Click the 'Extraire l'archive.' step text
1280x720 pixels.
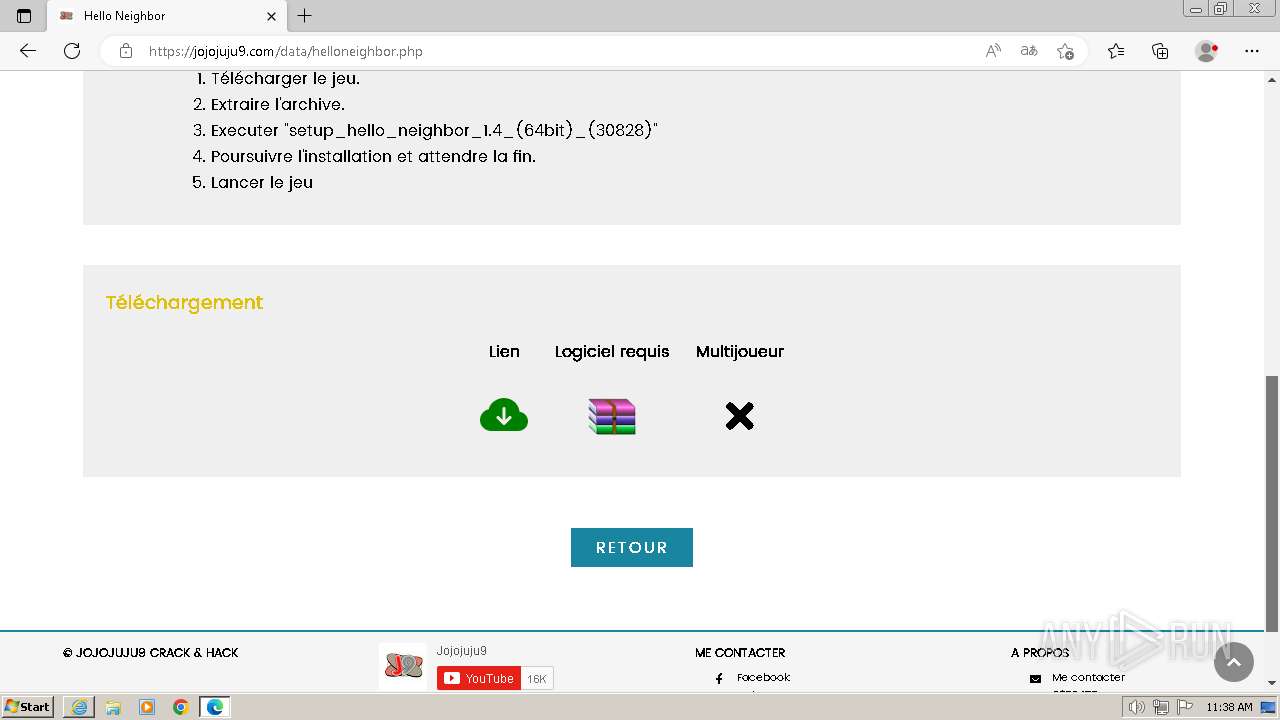coord(277,104)
